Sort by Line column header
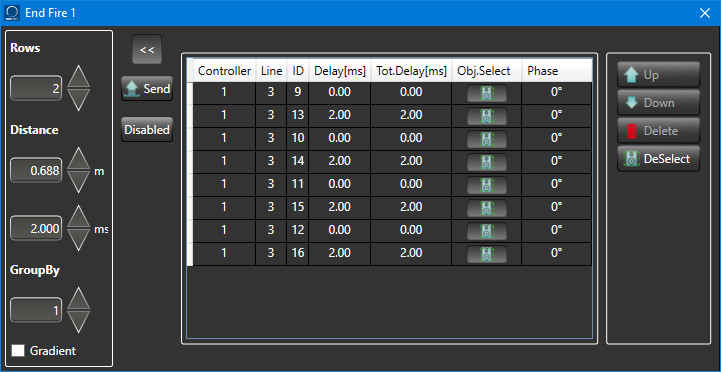The image size is (721, 372). pos(271,71)
